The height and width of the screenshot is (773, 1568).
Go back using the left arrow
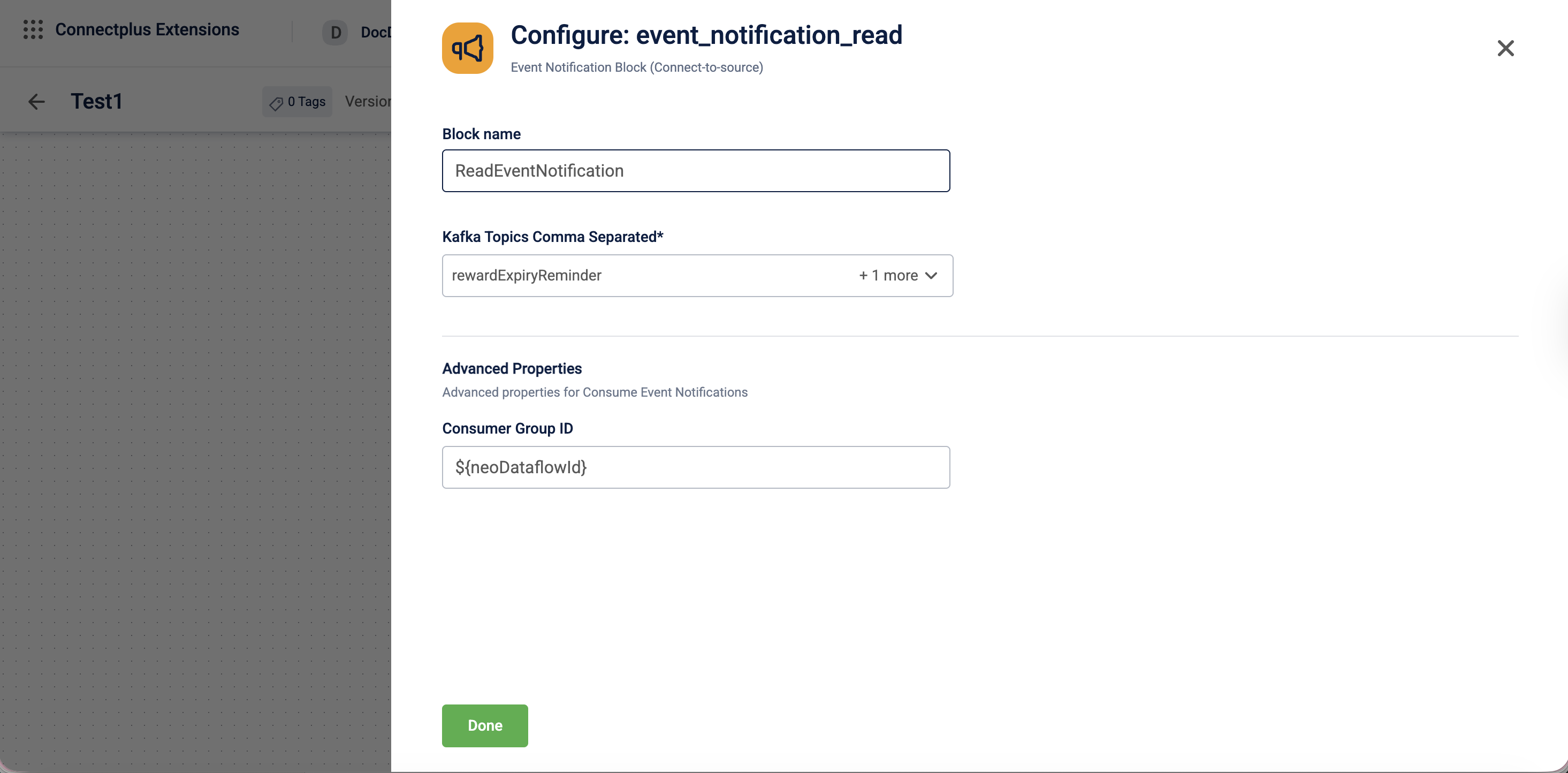click(x=36, y=102)
